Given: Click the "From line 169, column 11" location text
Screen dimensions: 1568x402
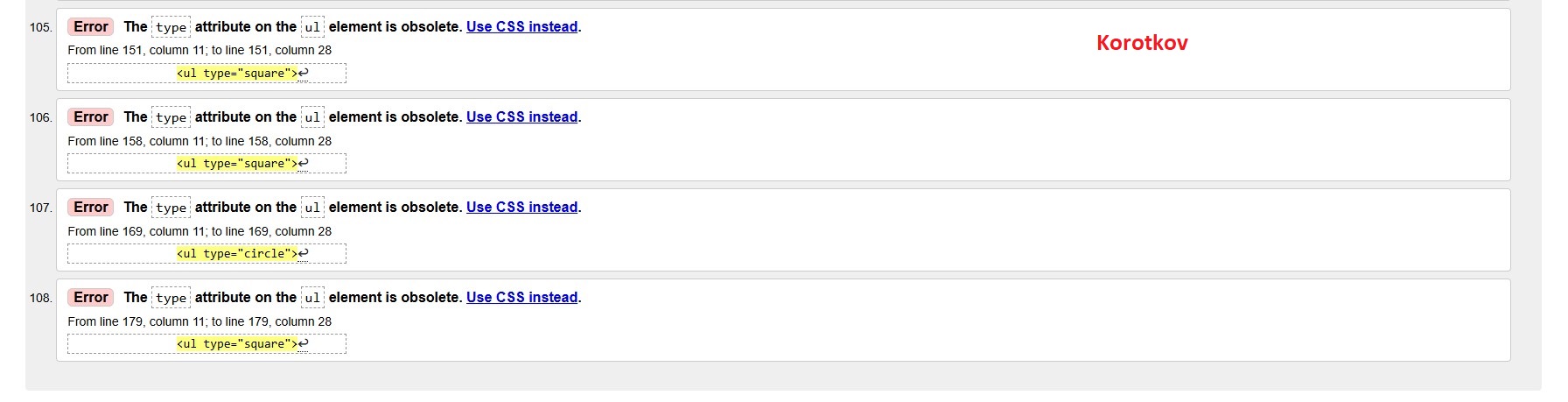Looking at the screenshot, I should coord(199,231).
